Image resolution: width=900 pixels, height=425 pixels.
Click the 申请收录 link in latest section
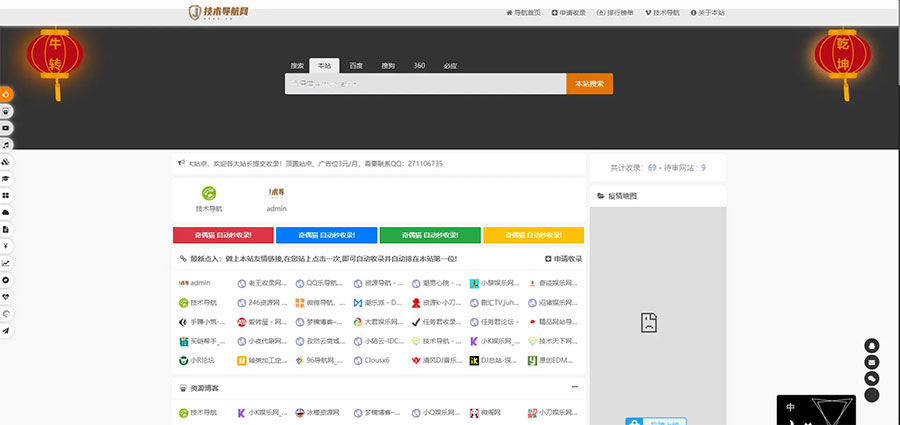click(x=564, y=258)
